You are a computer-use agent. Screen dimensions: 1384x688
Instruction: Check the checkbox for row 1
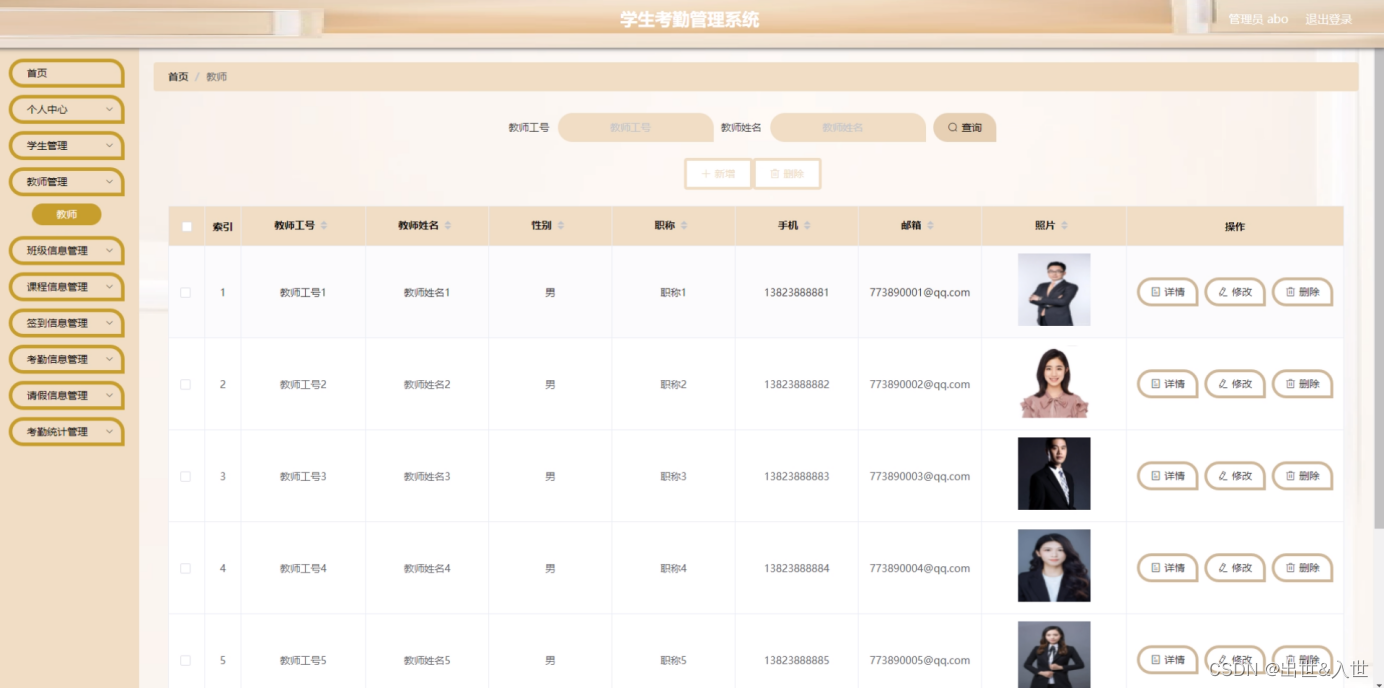tap(185, 293)
